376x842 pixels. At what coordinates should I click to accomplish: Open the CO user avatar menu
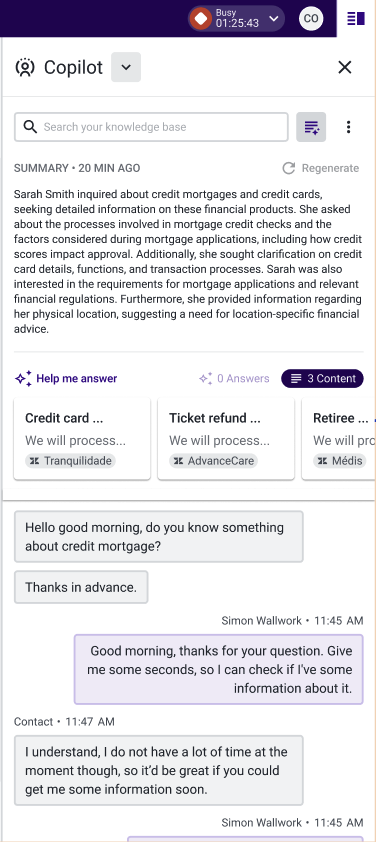[311, 19]
